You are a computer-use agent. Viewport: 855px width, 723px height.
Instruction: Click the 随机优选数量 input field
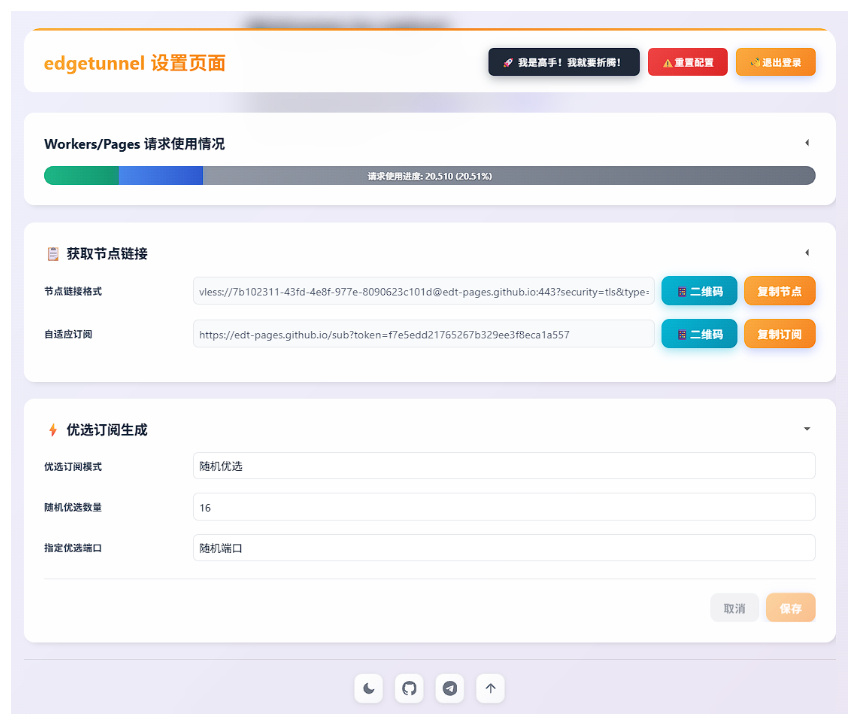click(x=504, y=507)
